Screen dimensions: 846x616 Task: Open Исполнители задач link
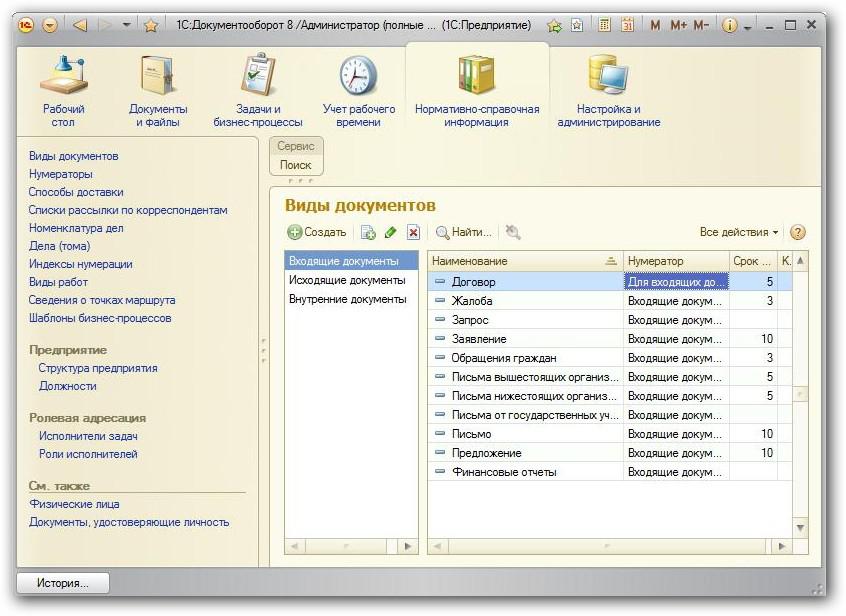88,436
